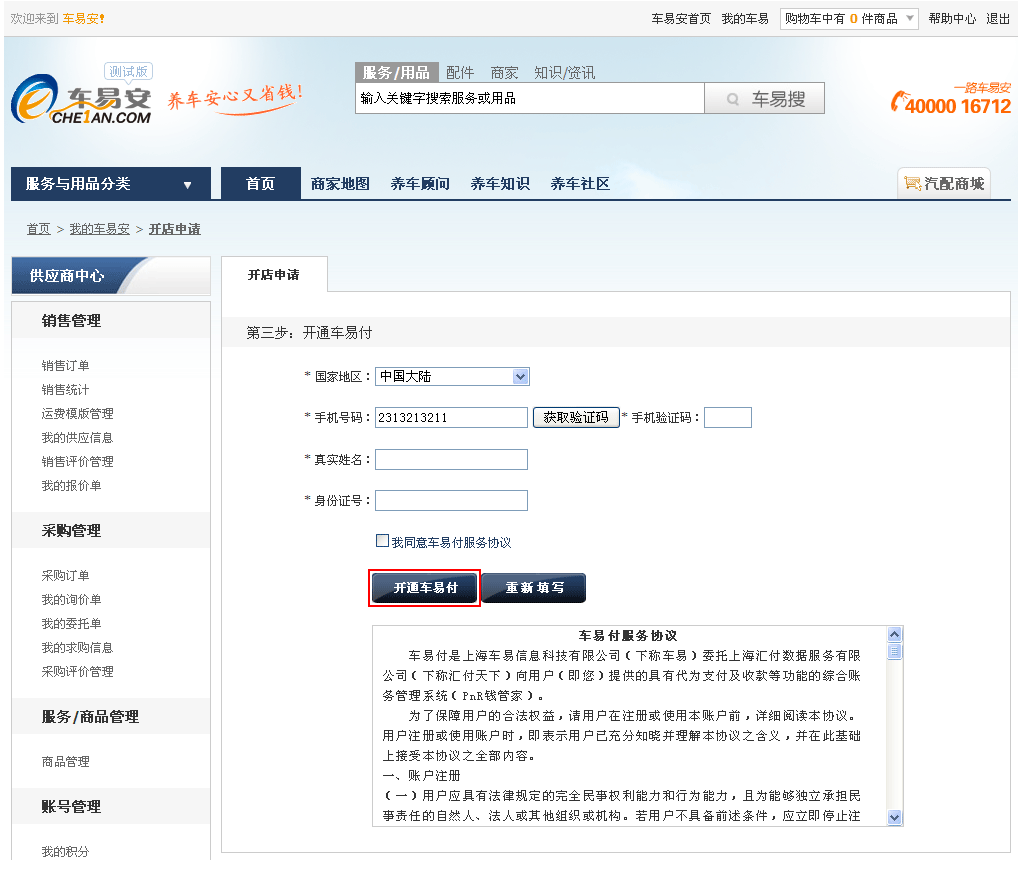Viewport: 1023px width, 880px height.
Task: Click the 购物车中有 0 件商品 cart text
Action: (x=841, y=18)
